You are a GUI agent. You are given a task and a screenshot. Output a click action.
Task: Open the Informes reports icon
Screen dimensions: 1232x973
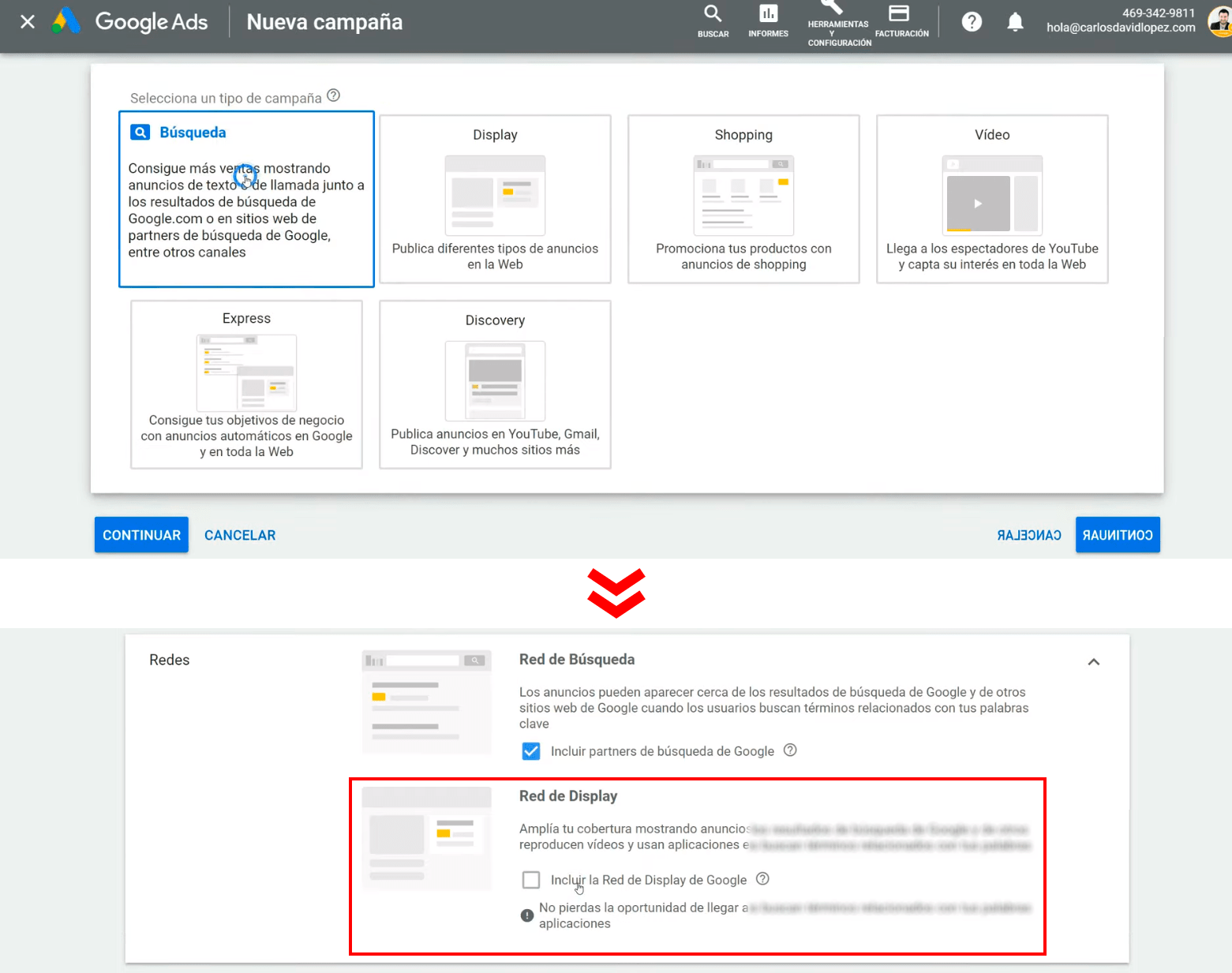pos(768,21)
